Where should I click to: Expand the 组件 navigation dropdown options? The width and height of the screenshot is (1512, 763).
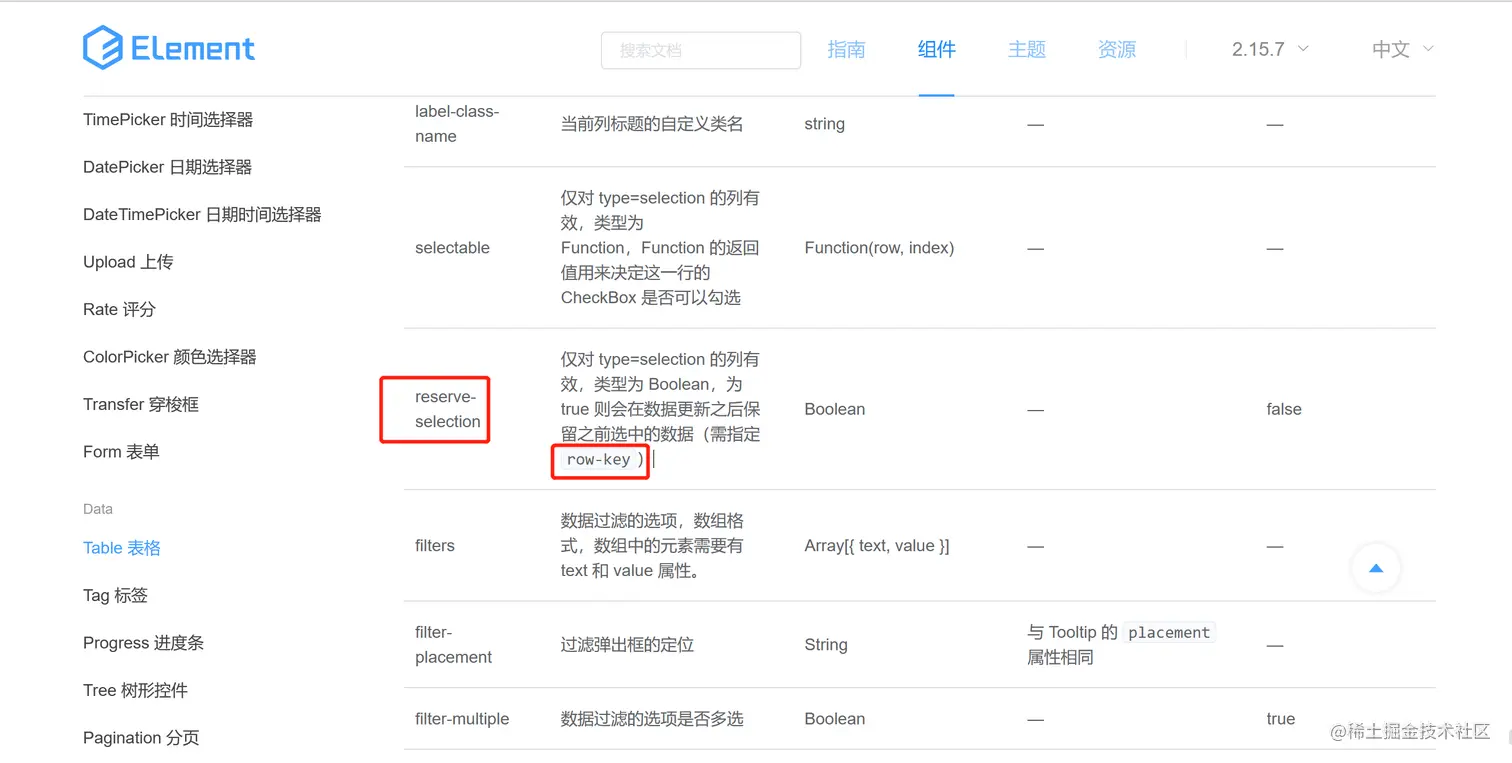click(936, 48)
